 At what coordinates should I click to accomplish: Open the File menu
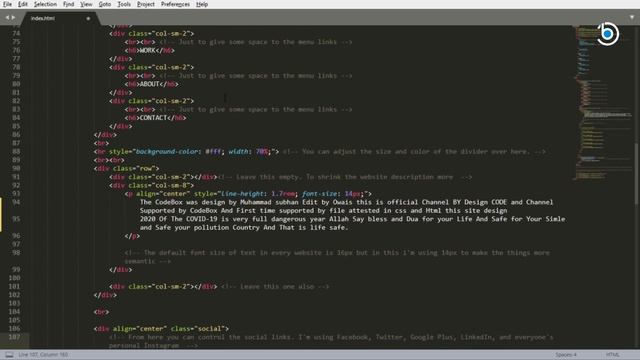pos(7,4)
